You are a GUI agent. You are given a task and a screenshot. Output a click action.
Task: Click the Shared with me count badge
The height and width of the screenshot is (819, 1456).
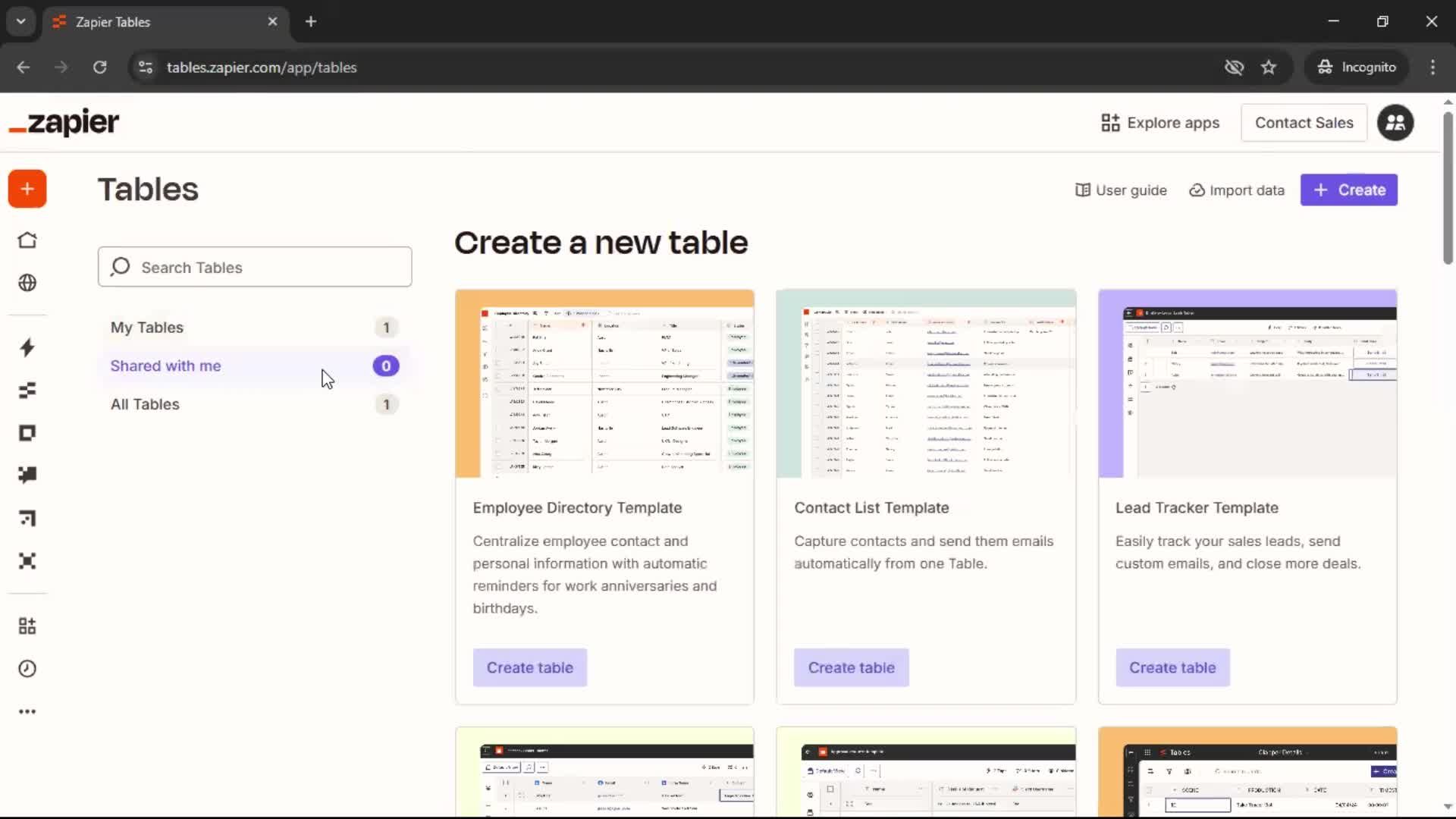coord(386,366)
